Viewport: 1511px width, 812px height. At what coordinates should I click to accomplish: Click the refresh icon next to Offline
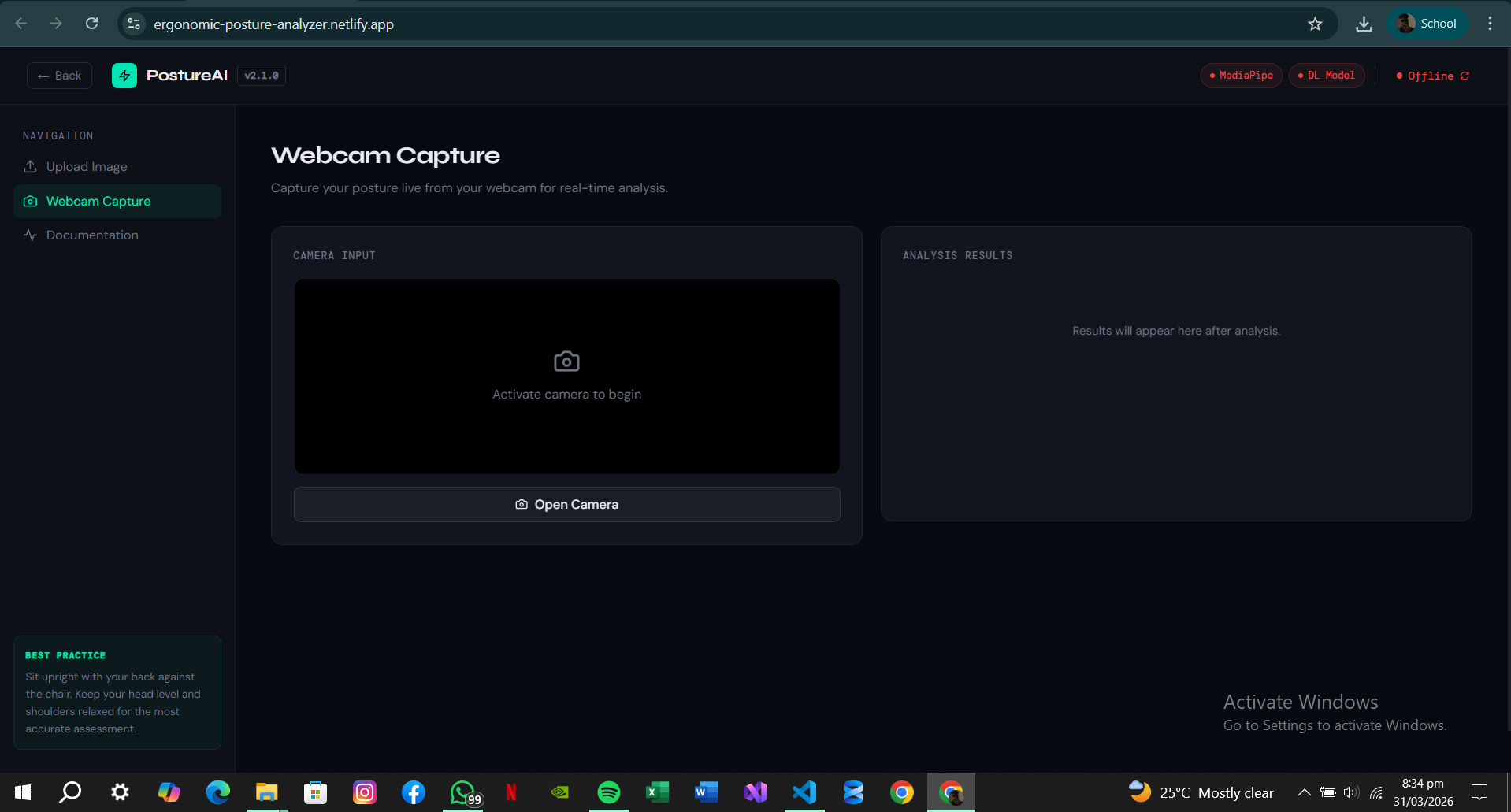1465,76
